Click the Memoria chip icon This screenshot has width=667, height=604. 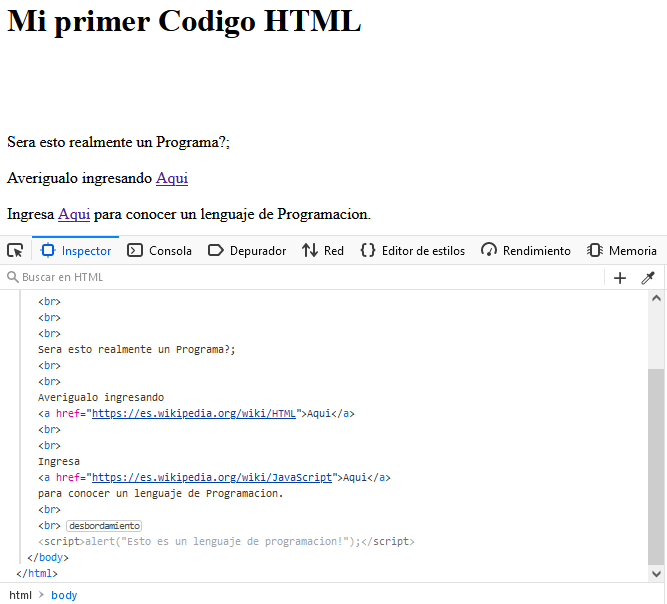click(x=595, y=250)
